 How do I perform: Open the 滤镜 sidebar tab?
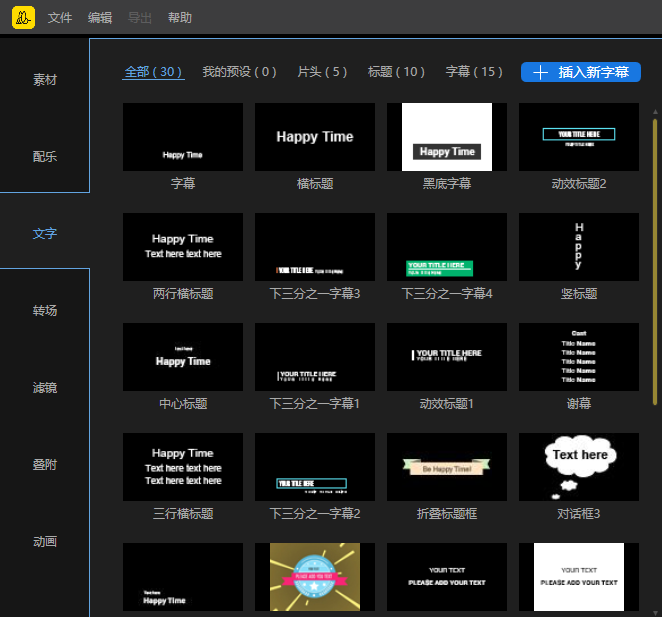(x=45, y=387)
